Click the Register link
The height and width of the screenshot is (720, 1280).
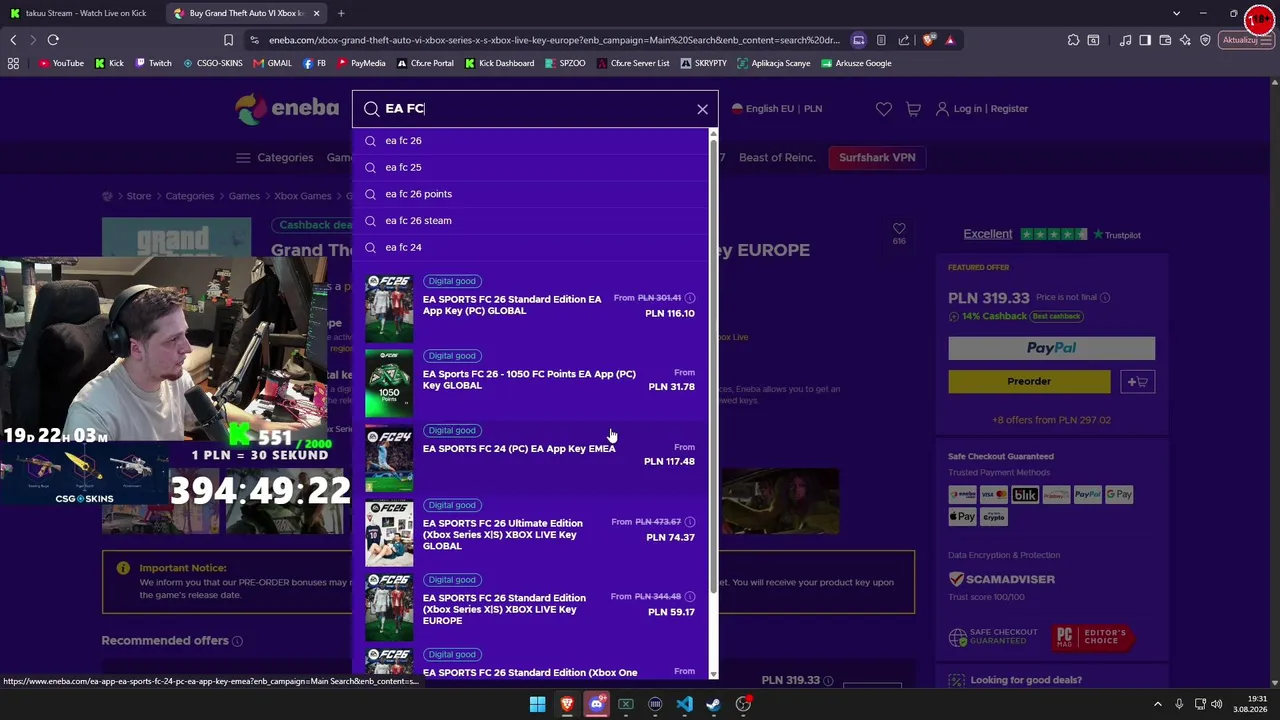click(1009, 109)
